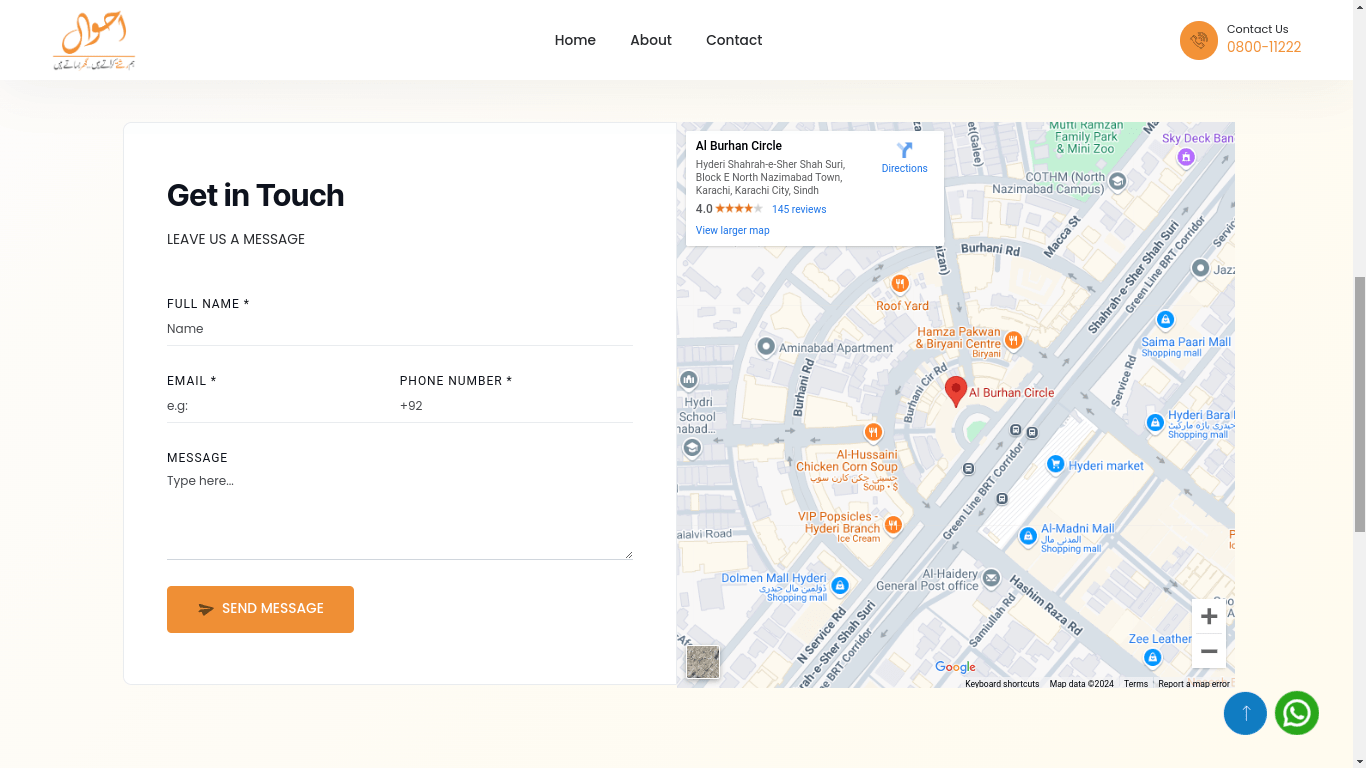The height and width of the screenshot is (768, 1366).
Task: Click the Aminabad Apartment map marker
Action: tap(766, 347)
